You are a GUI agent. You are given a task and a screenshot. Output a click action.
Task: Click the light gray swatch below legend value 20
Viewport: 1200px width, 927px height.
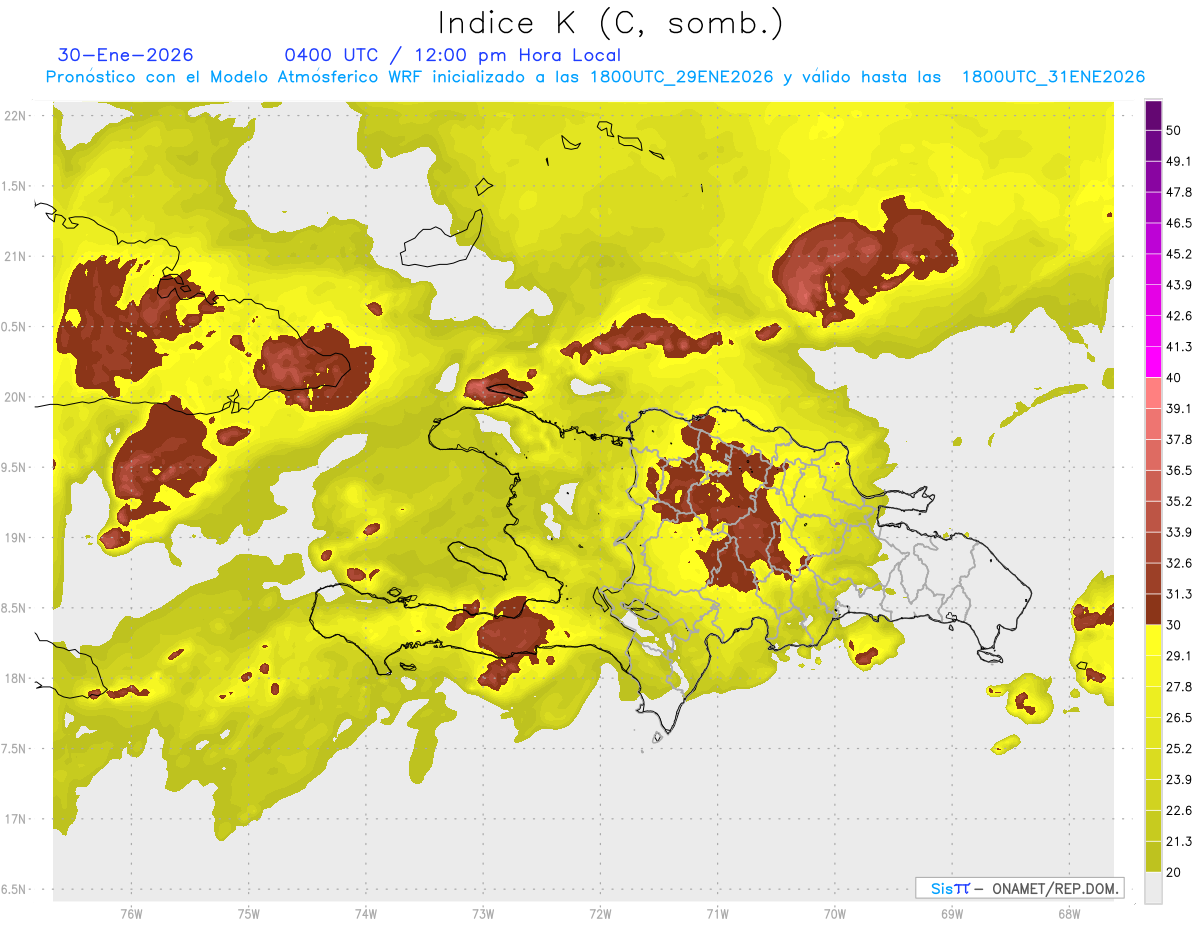point(1153,888)
